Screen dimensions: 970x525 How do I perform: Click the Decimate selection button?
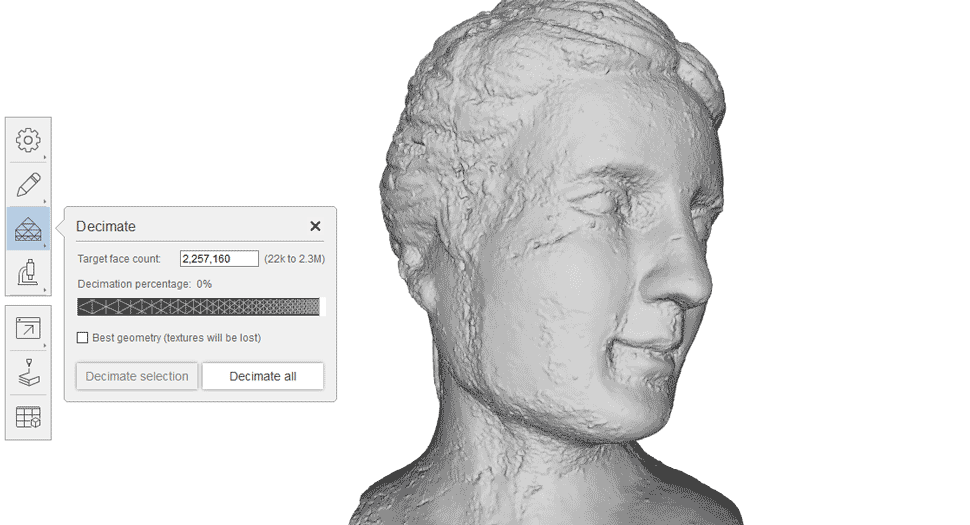click(x=137, y=376)
